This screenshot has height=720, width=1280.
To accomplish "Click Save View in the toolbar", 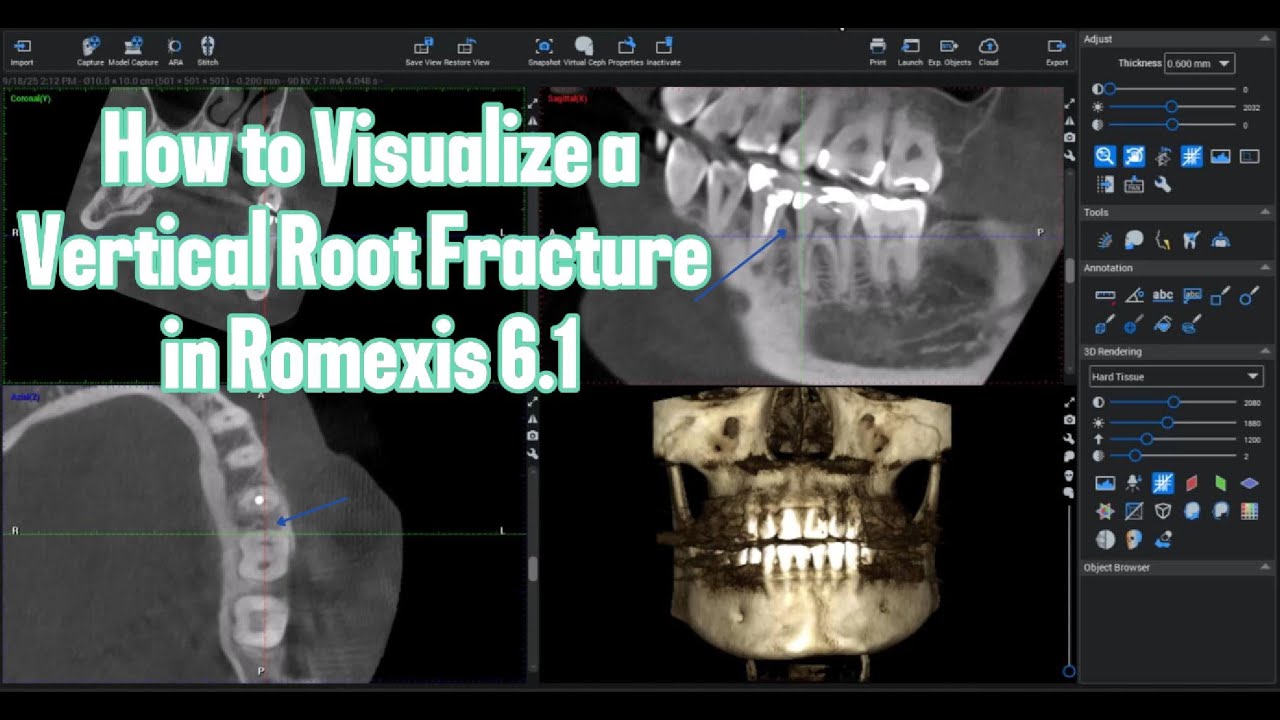I will tap(423, 51).
